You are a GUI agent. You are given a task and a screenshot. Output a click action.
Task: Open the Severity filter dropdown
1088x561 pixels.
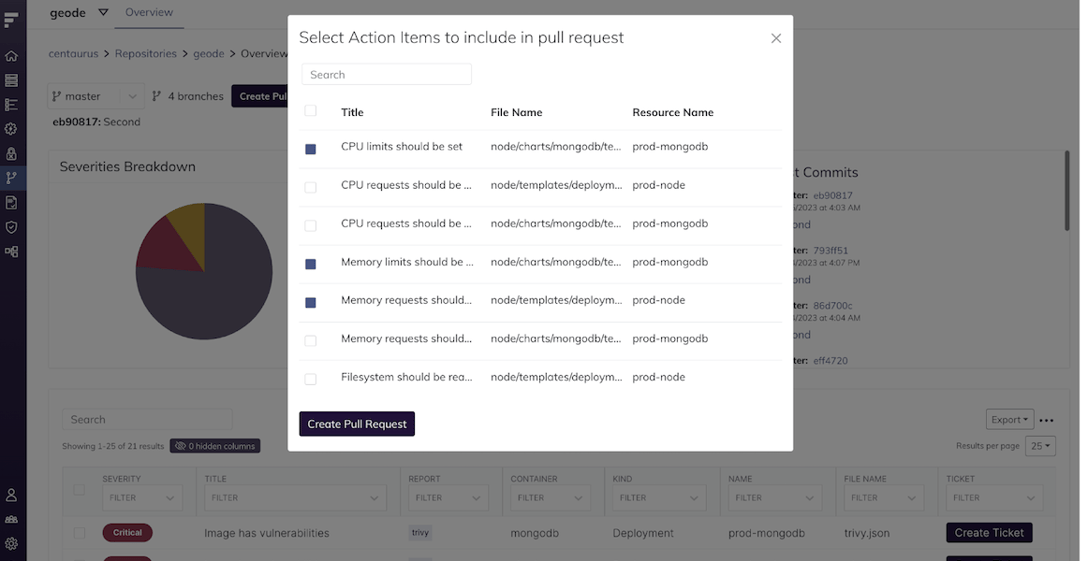pyautogui.click(x=142, y=498)
